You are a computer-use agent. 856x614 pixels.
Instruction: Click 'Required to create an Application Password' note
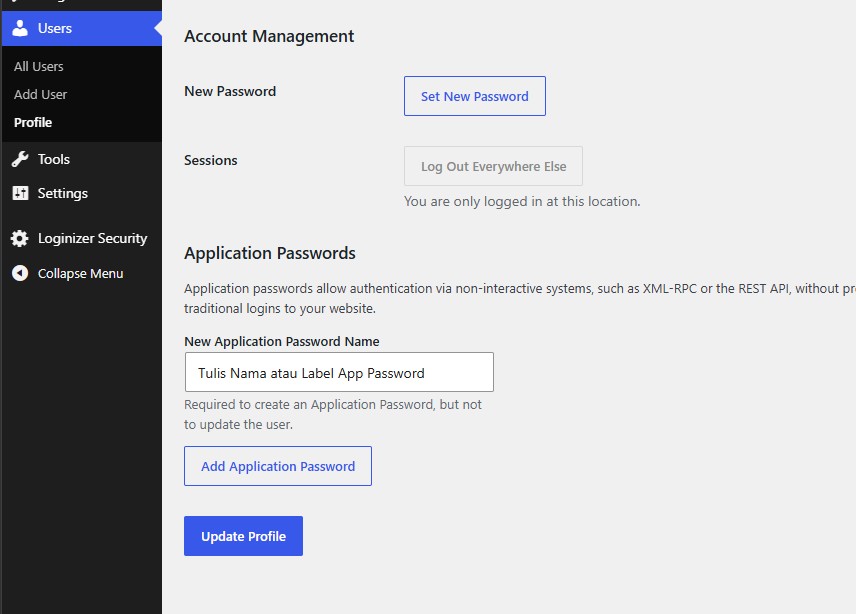pos(333,415)
